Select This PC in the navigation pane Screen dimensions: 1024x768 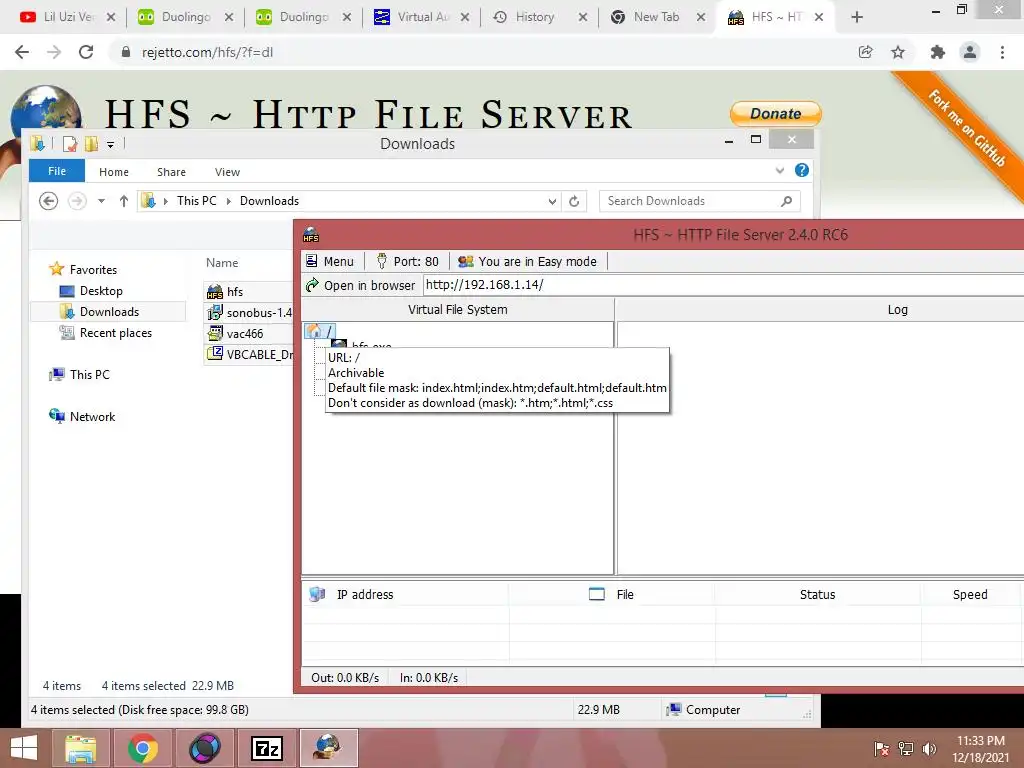80,374
